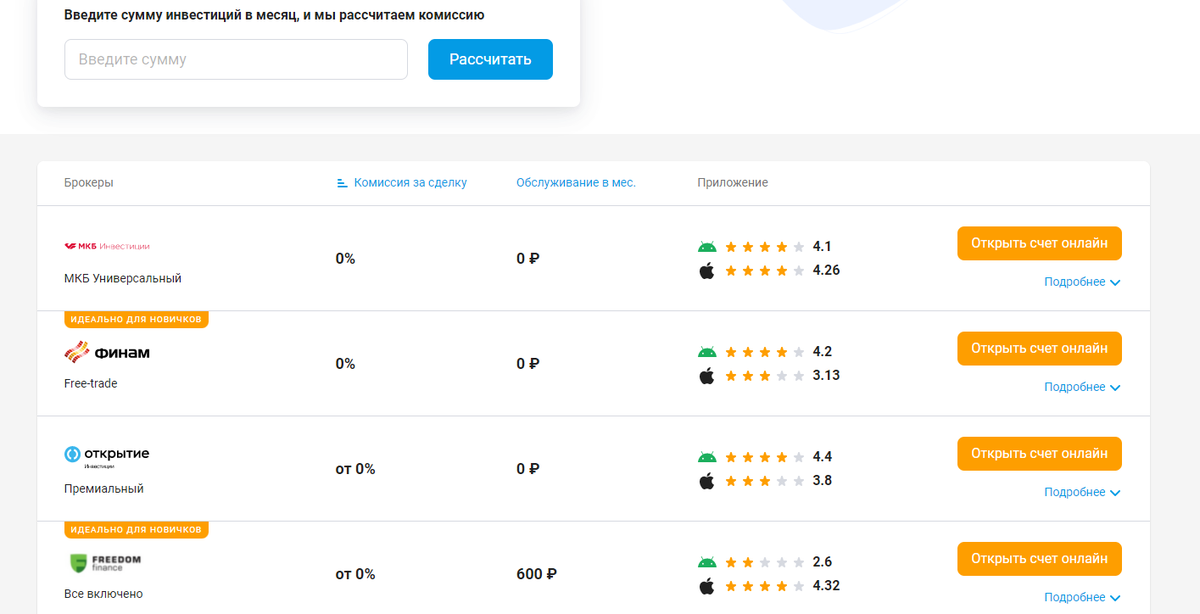Viewport: 1200px width, 614px height.
Task: Sort by Обслуживание в мес. column
Action: [576, 183]
